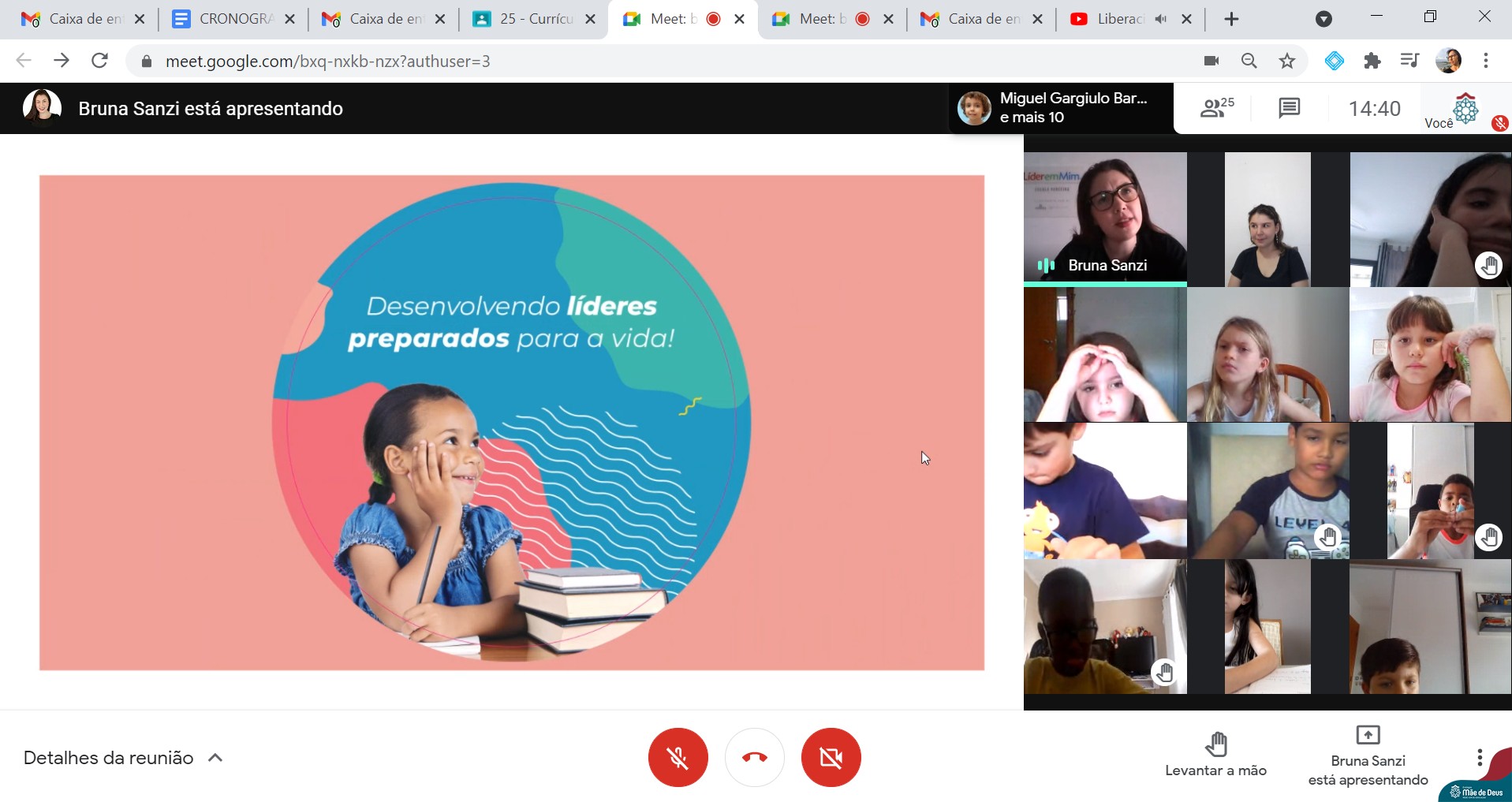Screen dimensions: 1512x802
Task: Open the Chrome extensions puzzle icon
Action: tap(1372, 61)
